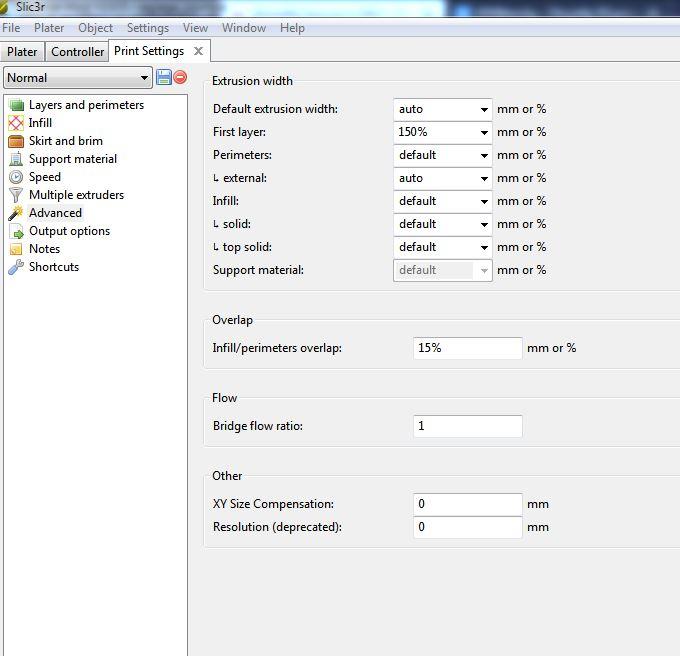Click the "Extrusion width" group heading

252,81
